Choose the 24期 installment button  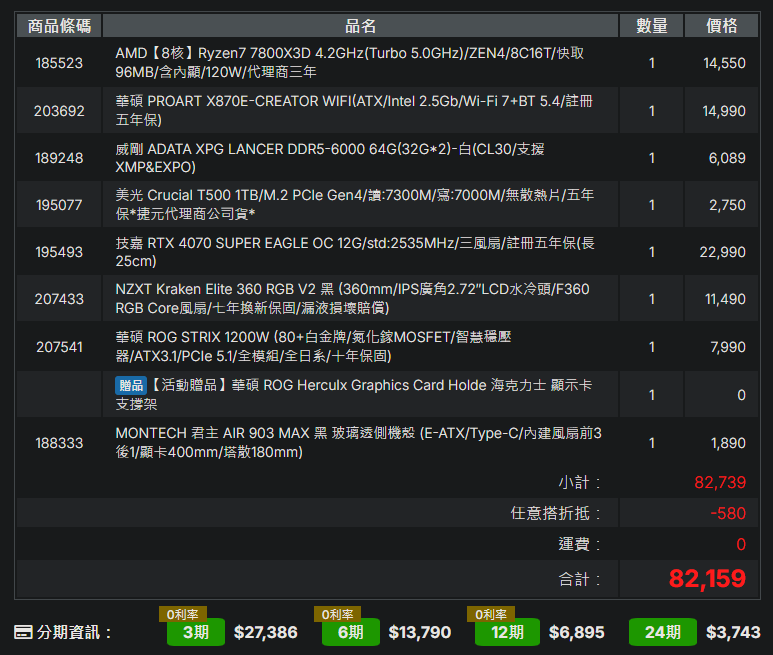(x=663, y=632)
